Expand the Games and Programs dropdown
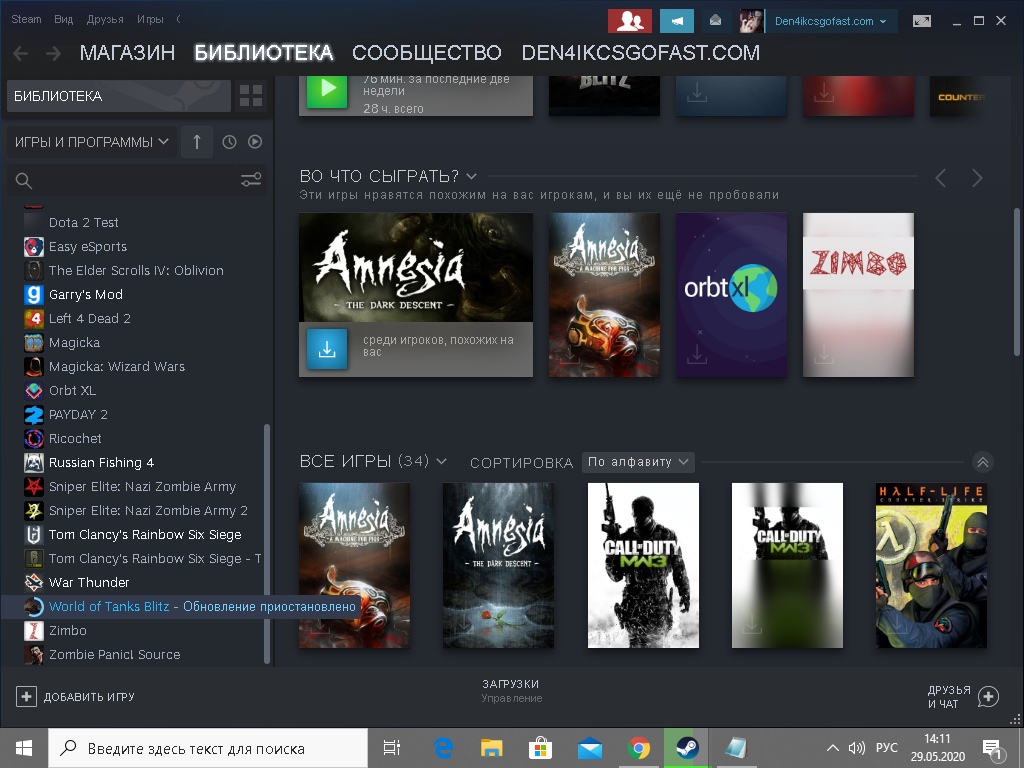The image size is (1024, 768). 92,142
